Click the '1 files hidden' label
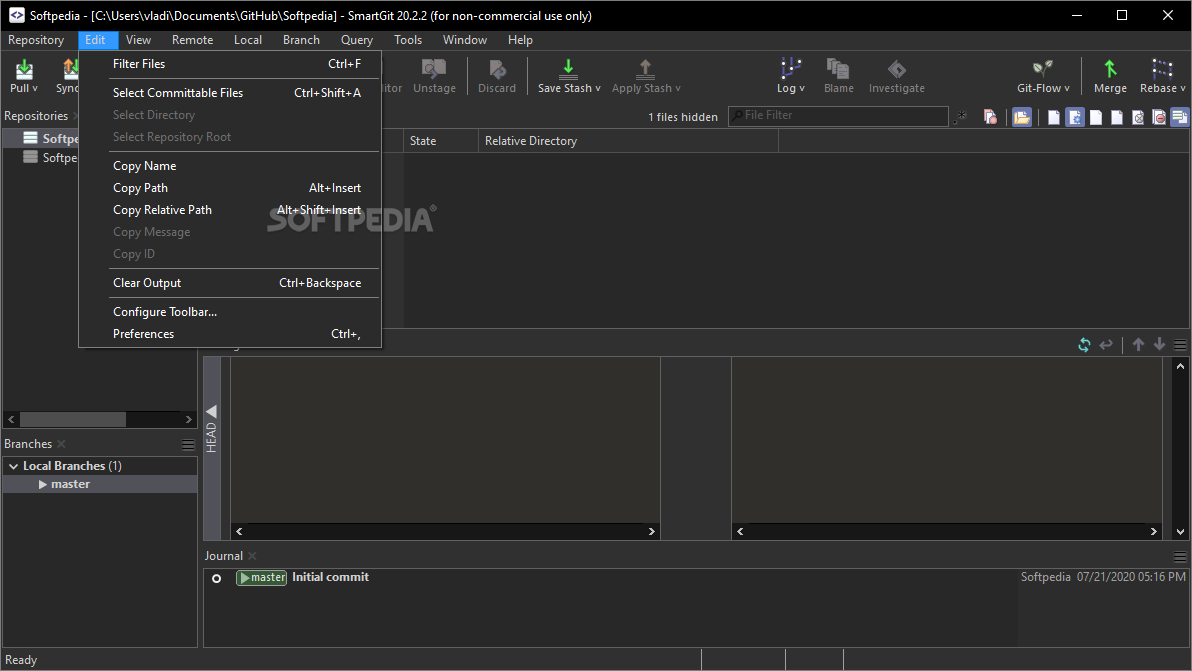The image size is (1192, 671). [683, 117]
